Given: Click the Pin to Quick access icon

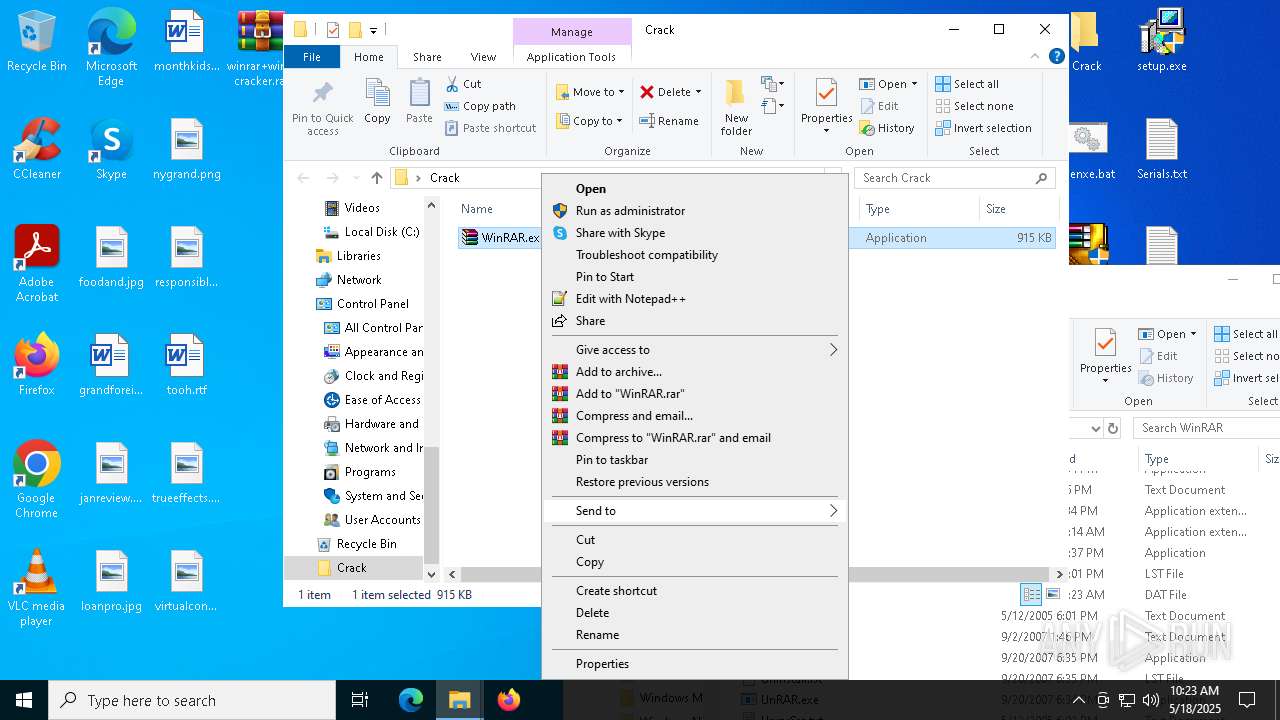Looking at the screenshot, I should pyautogui.click(x=322, y=95).
